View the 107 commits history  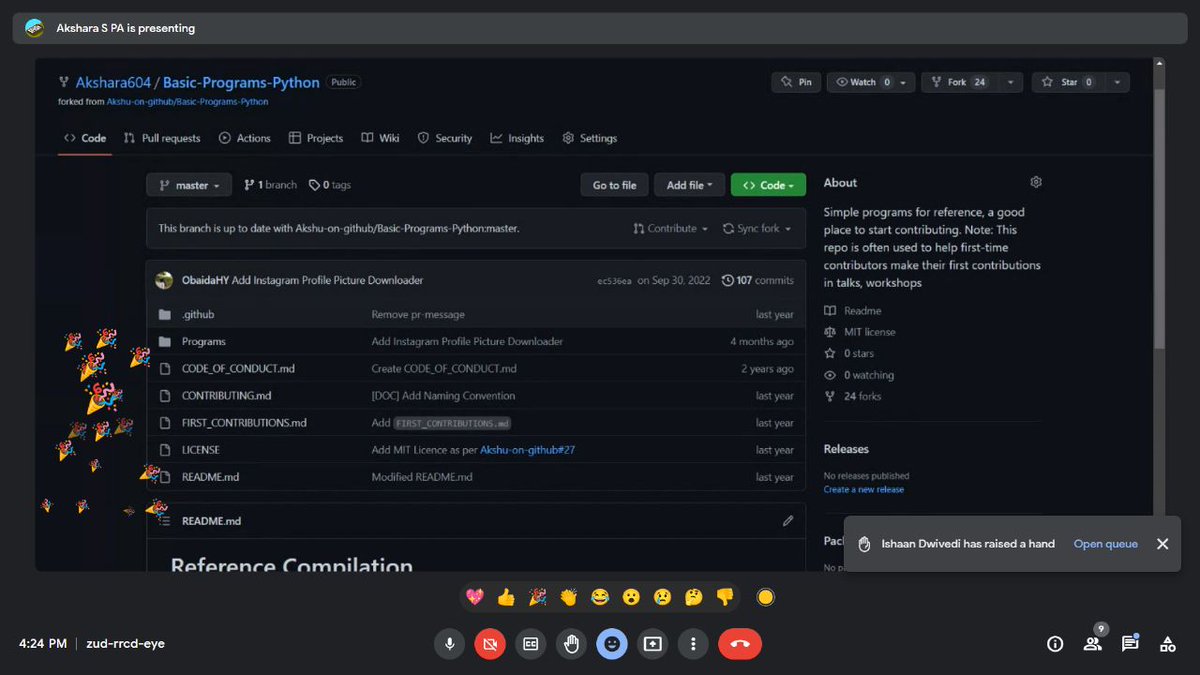pyautogui.click(x=758, y=280)
